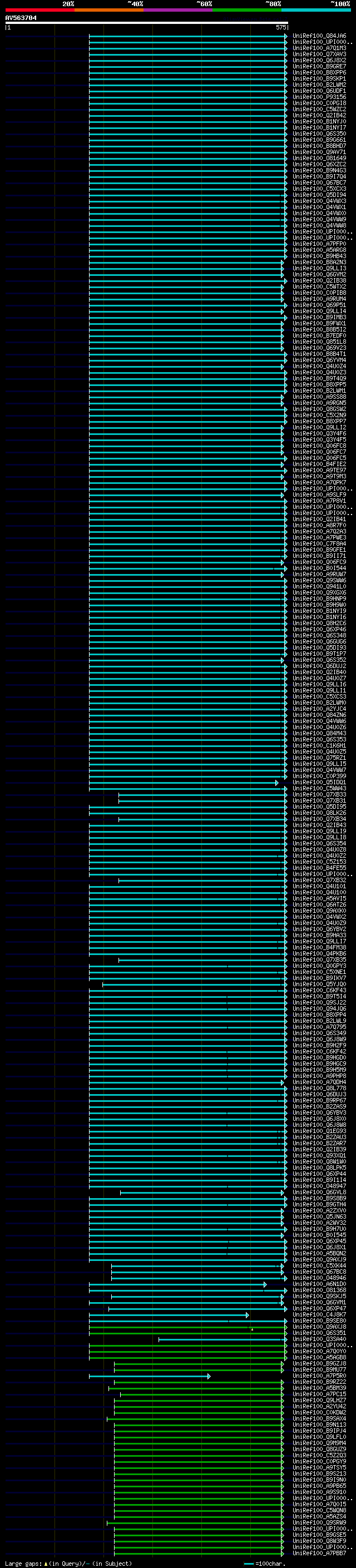Select hit label UniRef100_C5Z153
This screenshot has width=356, height=1568.
click(319, 862)
